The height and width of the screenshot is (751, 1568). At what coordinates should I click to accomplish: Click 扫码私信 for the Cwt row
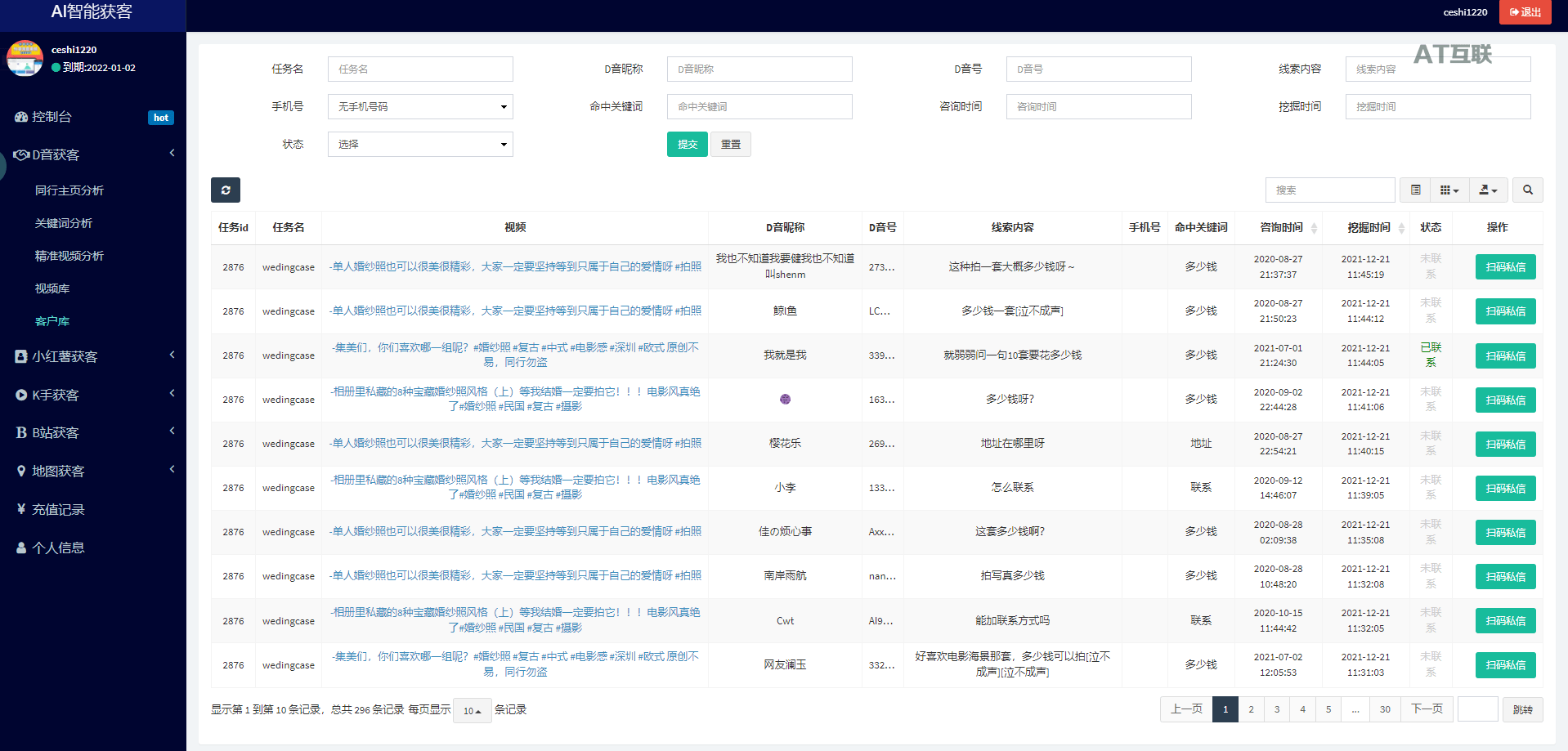pos(1506,620)
